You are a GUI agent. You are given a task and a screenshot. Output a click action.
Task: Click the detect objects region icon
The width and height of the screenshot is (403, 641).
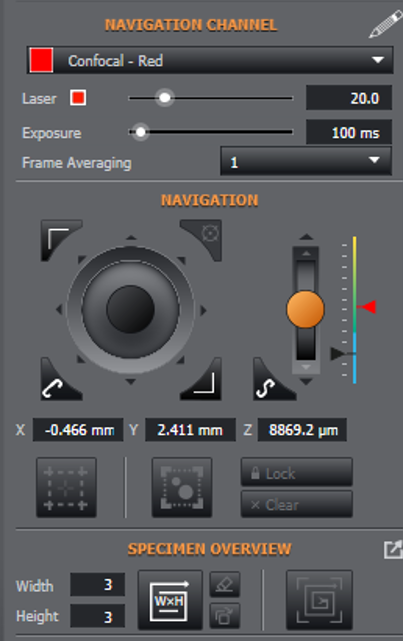[x=182, y=487]
